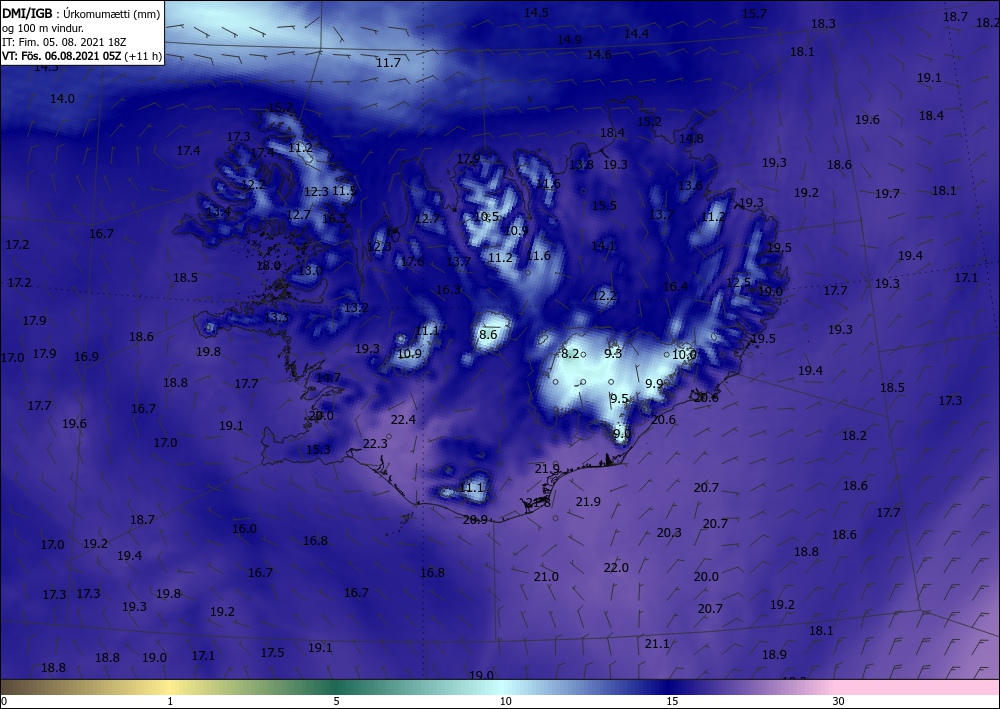The width and height of the screenshot is (1000, 709).
Task: Click the value 9.3 over the glacier
Action: (613, 353)
